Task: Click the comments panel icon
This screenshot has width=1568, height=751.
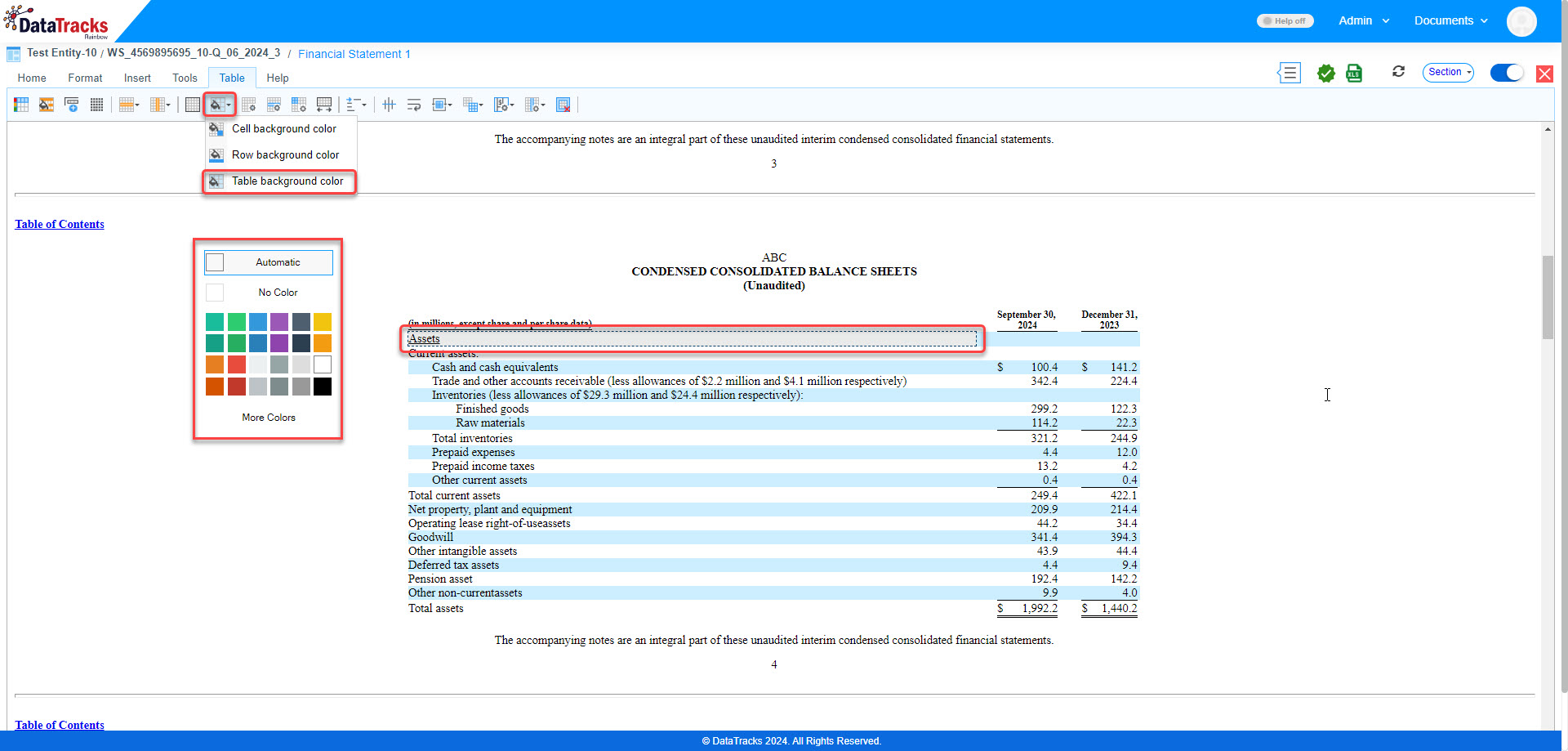Action: (x=1289, y=73)
